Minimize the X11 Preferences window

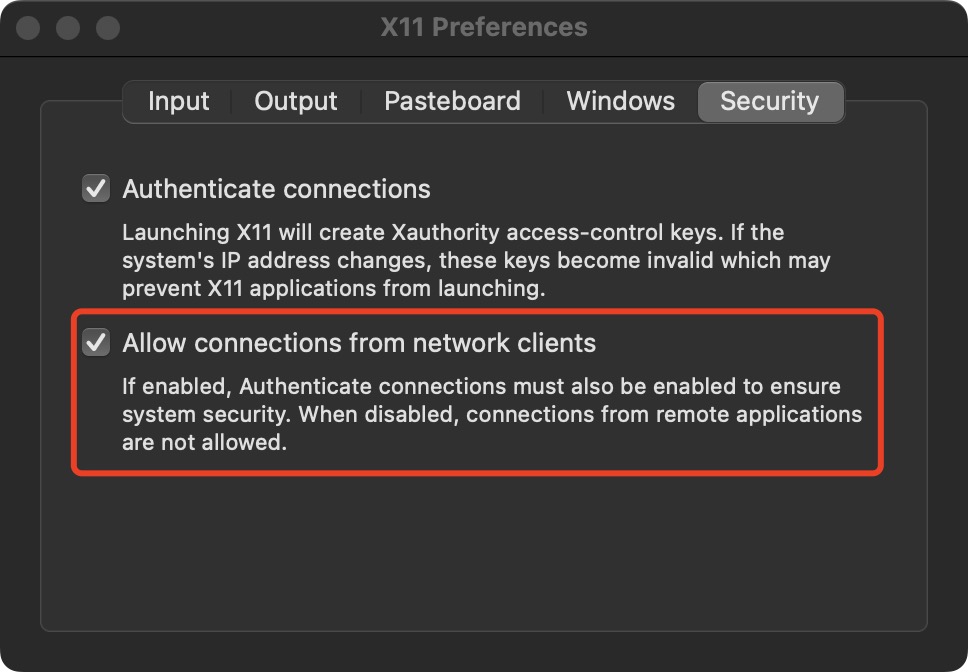68,27
